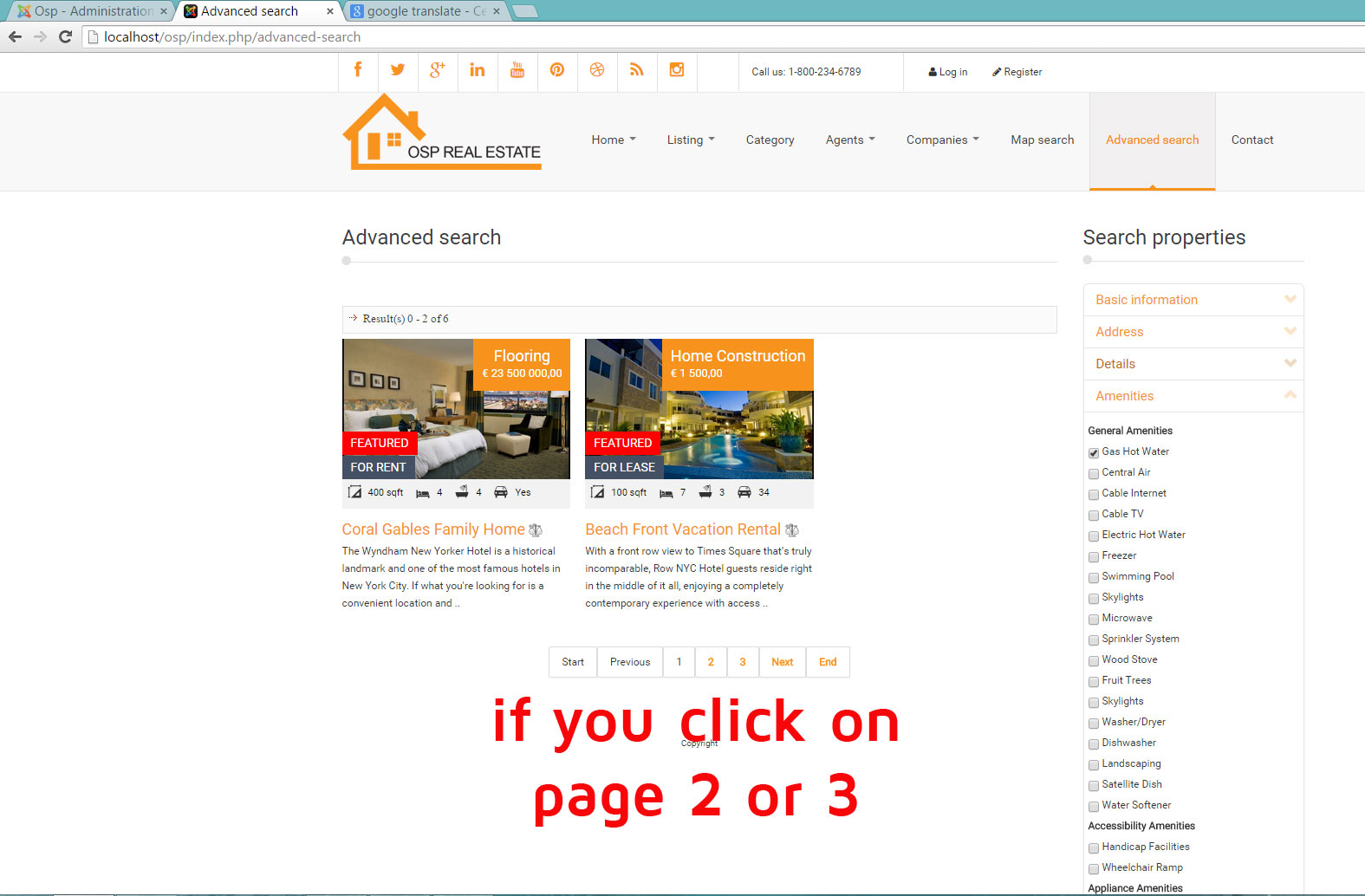The image size is (1365, 896).
Task: Open the Coral Gables Family Home listing
Action: pyautogui.click(x=433, y=529)
